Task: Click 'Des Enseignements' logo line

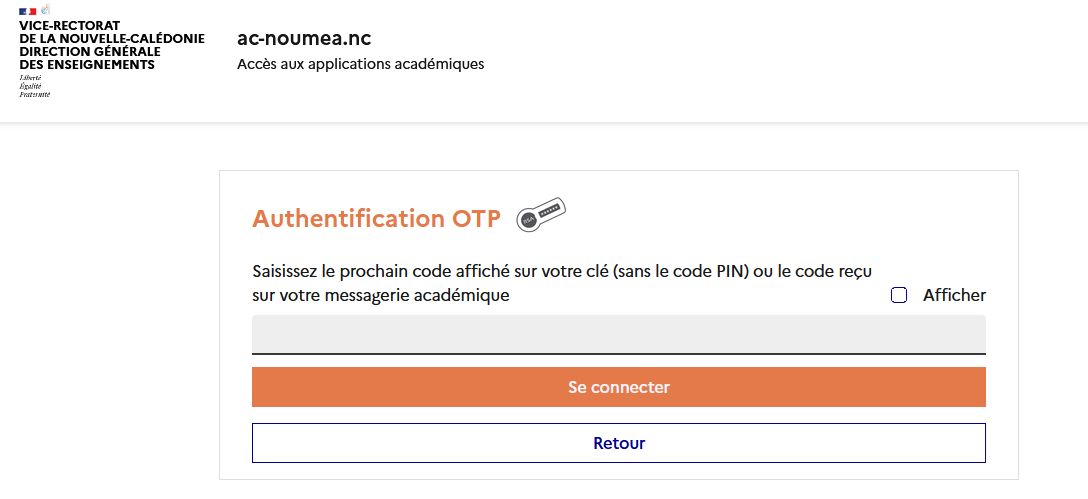Action: click(x=87, y=65)
